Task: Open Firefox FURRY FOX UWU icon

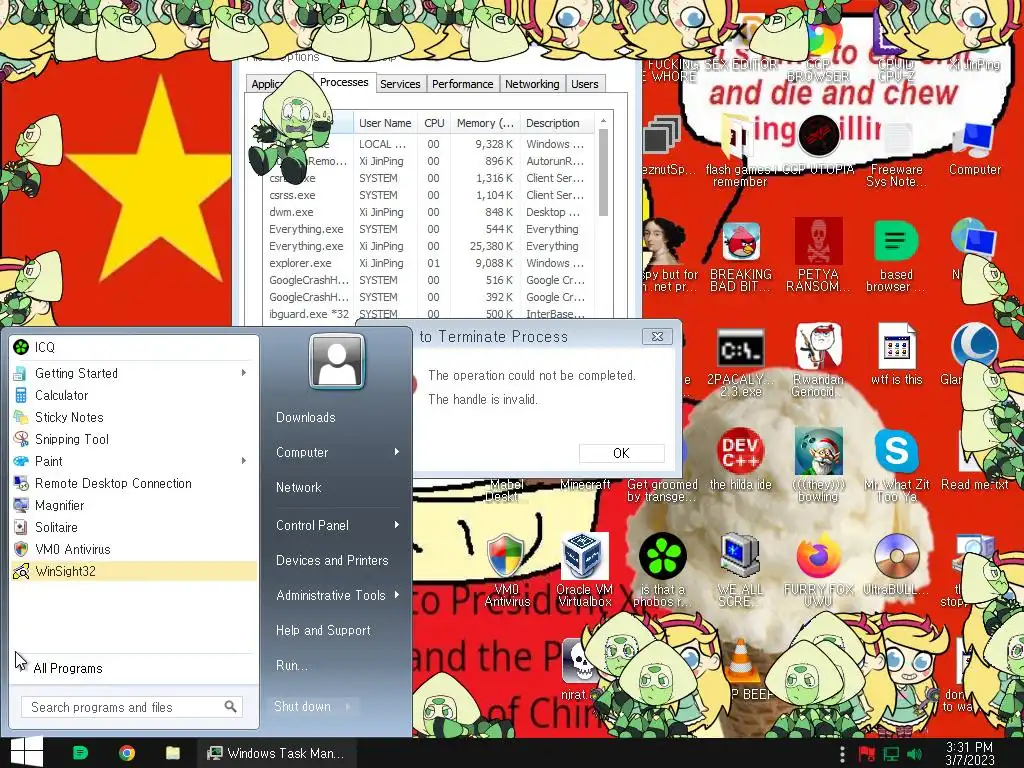Action: click(818, 570)
